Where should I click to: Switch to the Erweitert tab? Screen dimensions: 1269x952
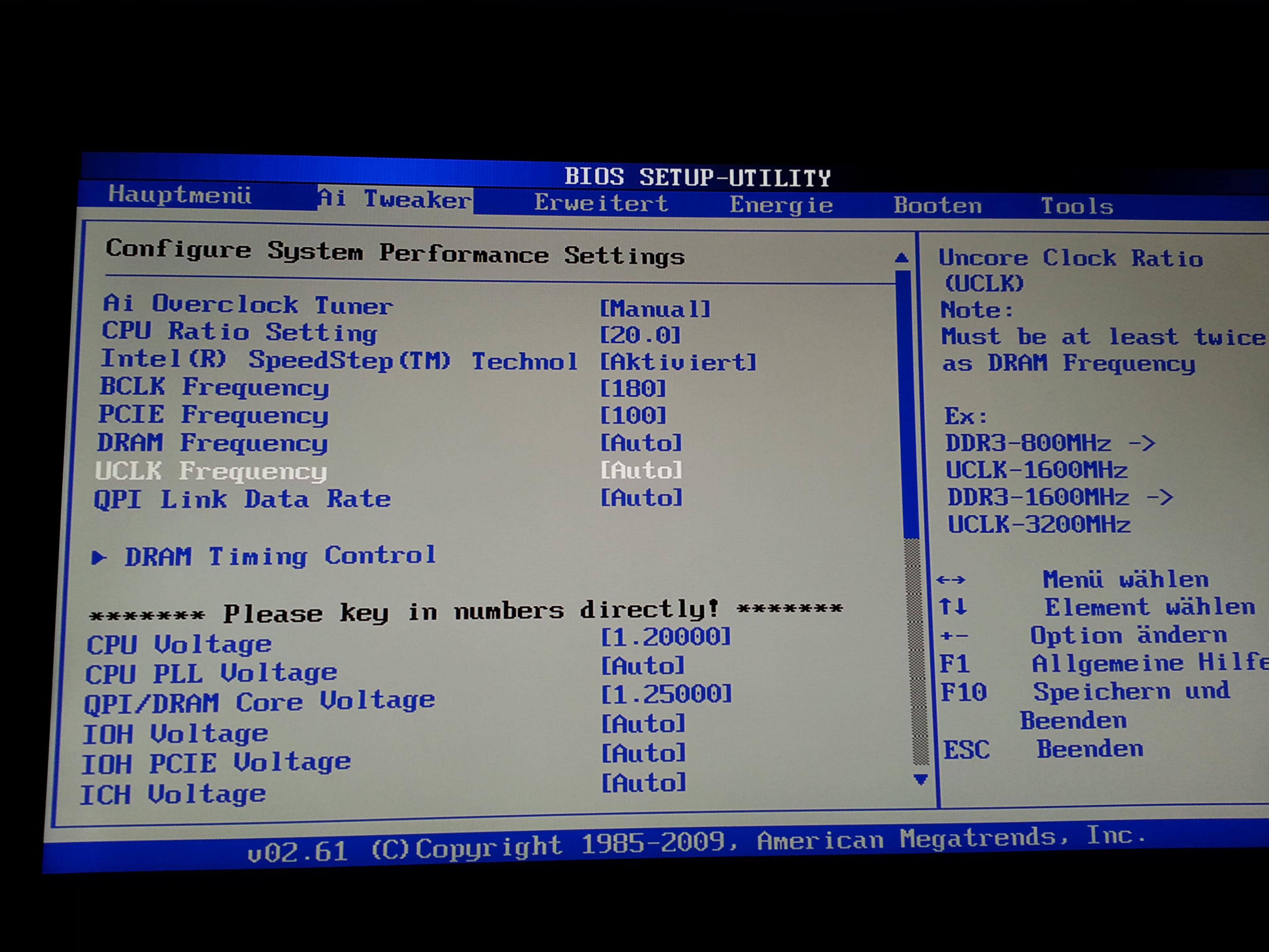[x=601, y=203]
